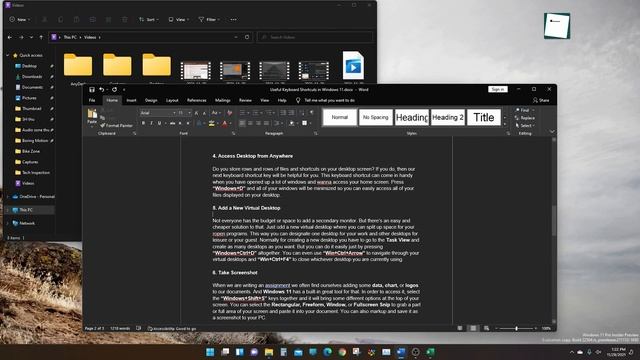Viewport: 640px width, 360px height.
Task: Activate the Format Painter tool
Action: (x=116, y=126)
